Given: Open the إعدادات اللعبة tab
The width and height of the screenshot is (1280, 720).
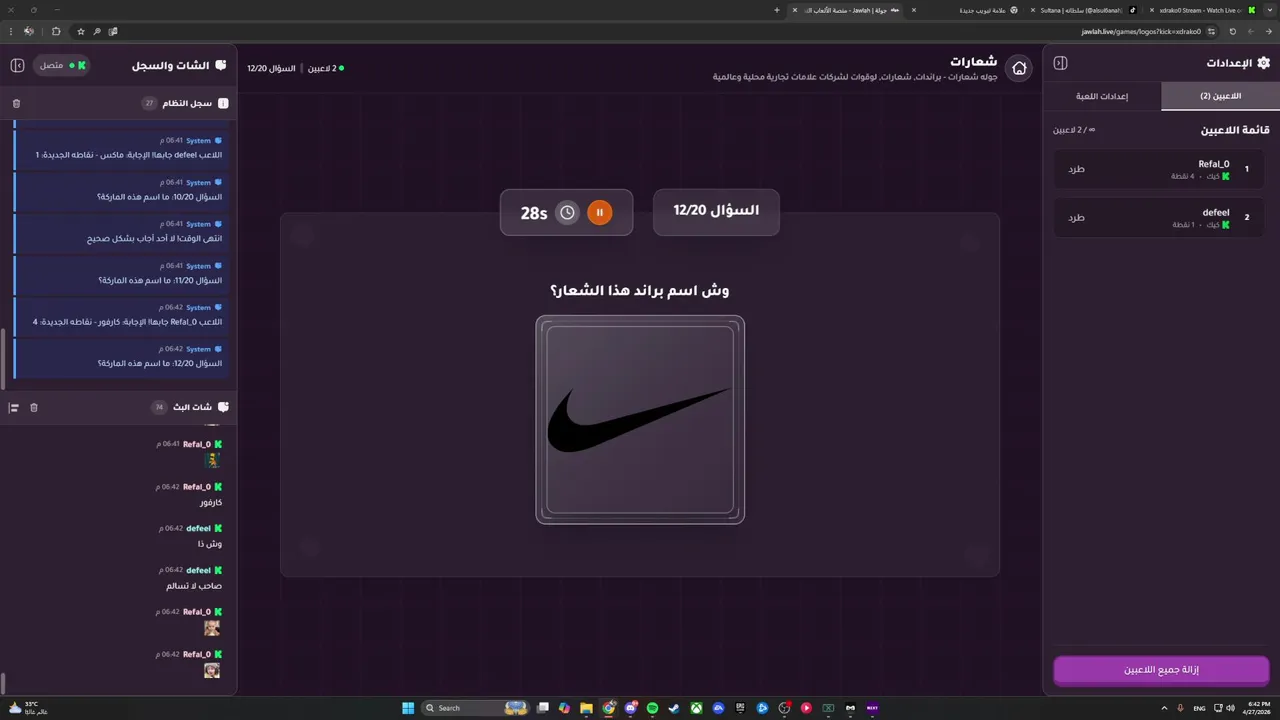Looking at the screenshot, I should click(1102, 96).
